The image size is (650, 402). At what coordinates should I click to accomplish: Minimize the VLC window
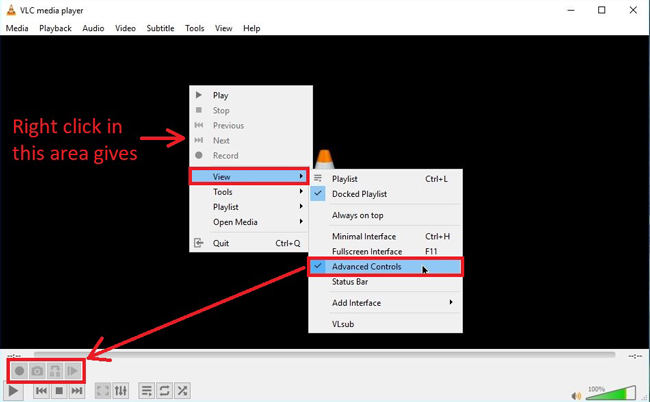[x=571, y=10]
